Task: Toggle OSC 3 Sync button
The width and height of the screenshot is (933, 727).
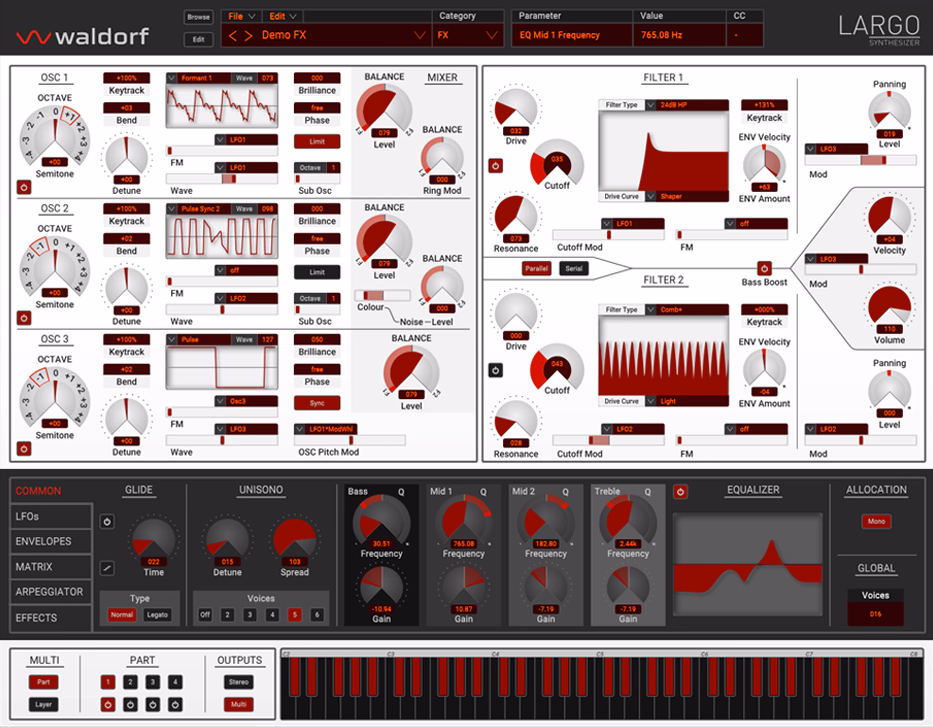Action: 317,403
